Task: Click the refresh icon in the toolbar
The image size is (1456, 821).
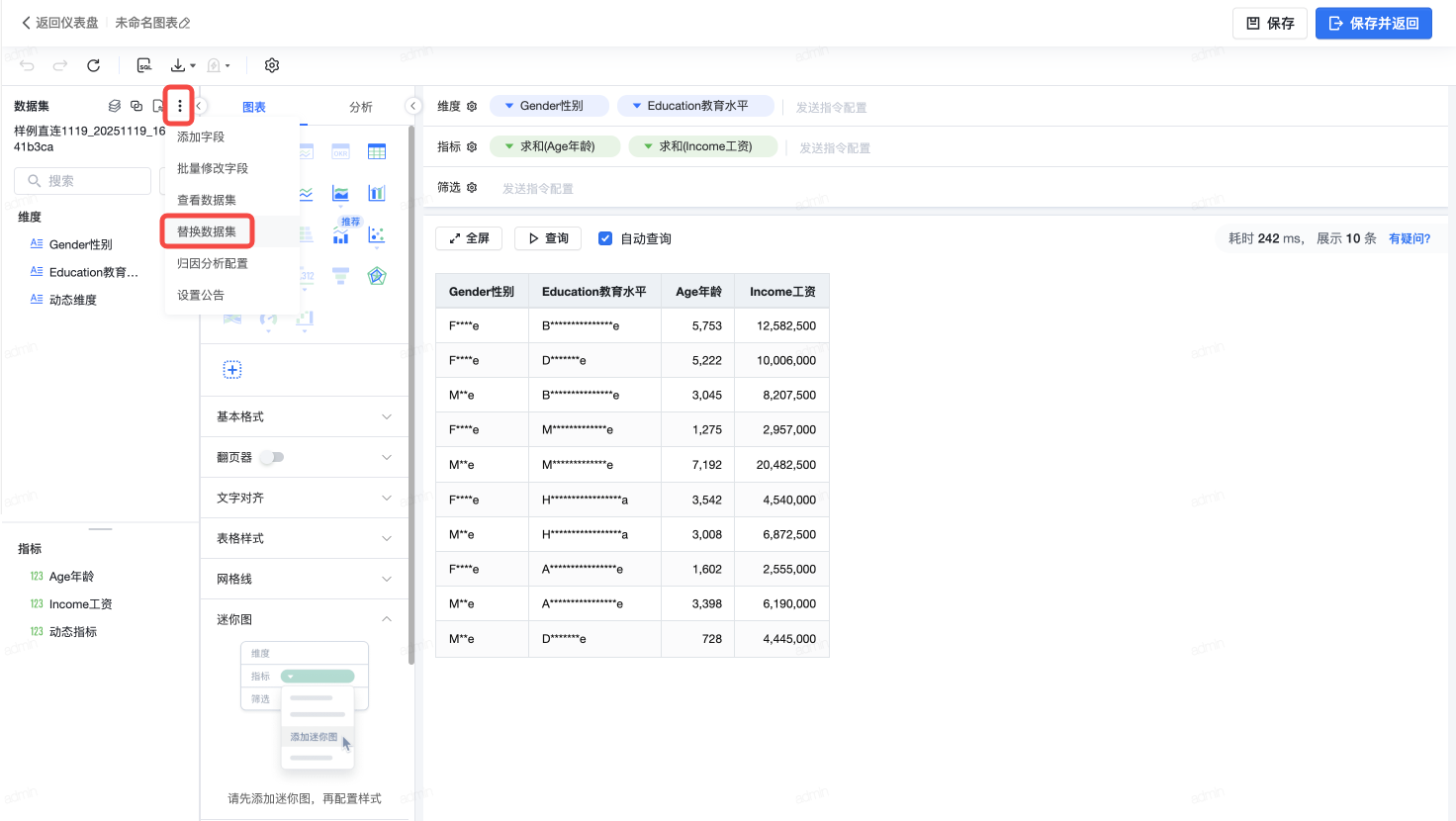Action: [93, 65]
